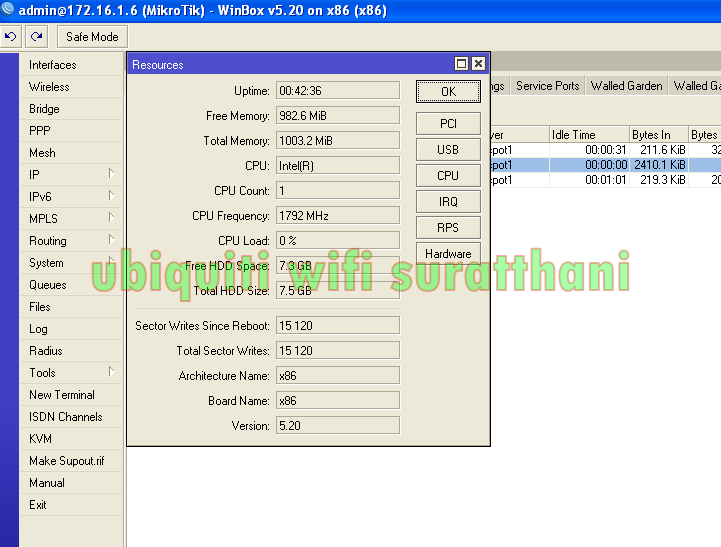This screenshot has width=721, height=547.
Task: Click the Version field 5.20
Action: click(338, 426)
